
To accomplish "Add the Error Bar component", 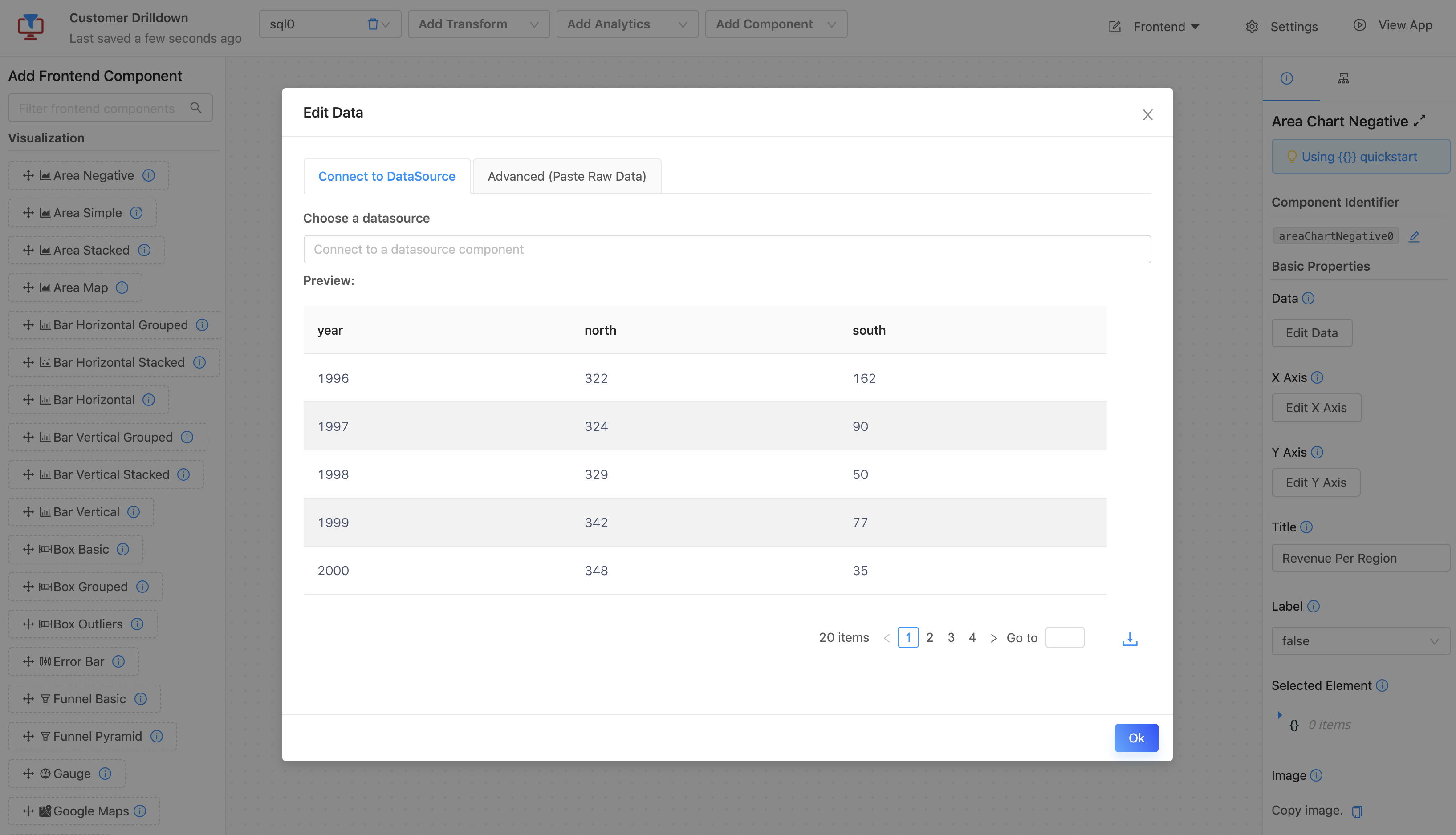I will pyautogui.click(x=73, y=661).
